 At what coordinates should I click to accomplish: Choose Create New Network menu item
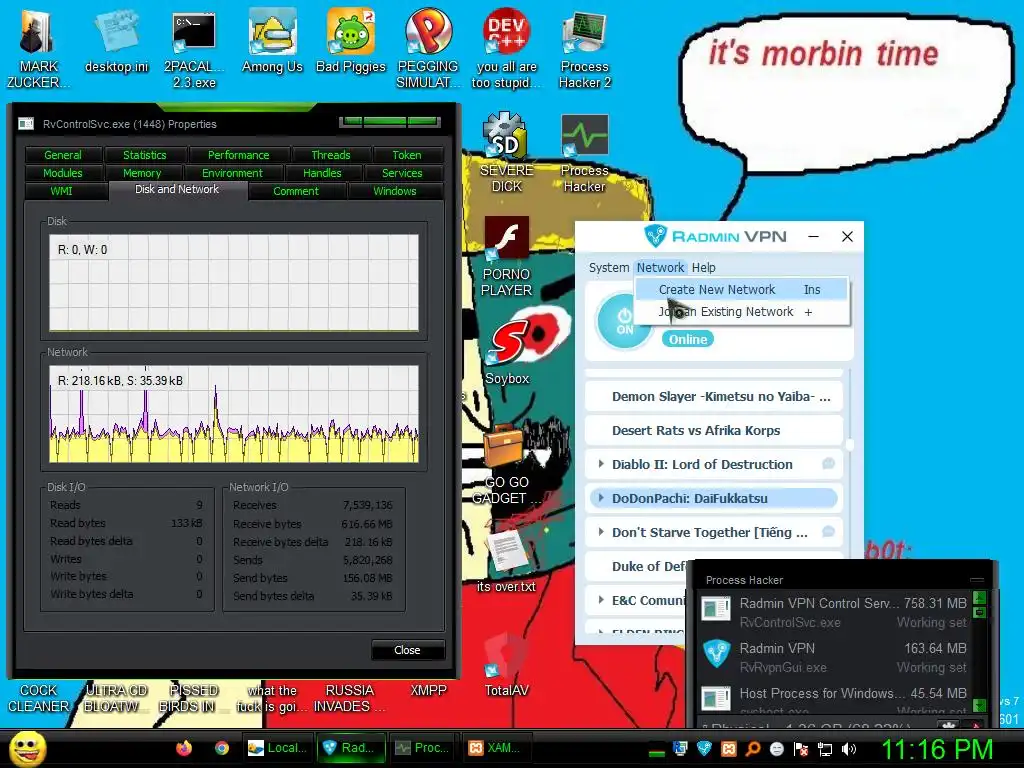click(x=741, y=289)
